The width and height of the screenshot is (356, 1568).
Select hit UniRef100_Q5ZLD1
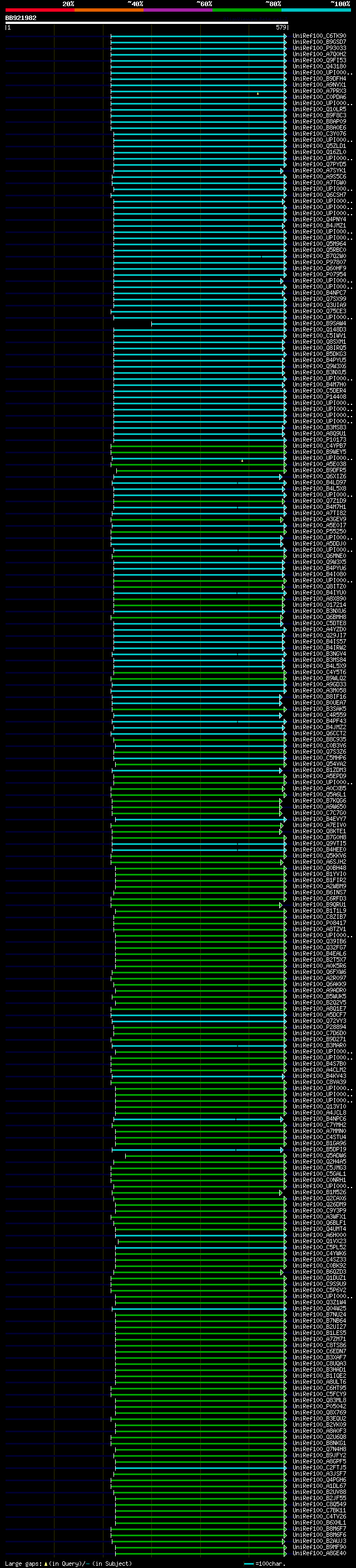coord(319,146)
